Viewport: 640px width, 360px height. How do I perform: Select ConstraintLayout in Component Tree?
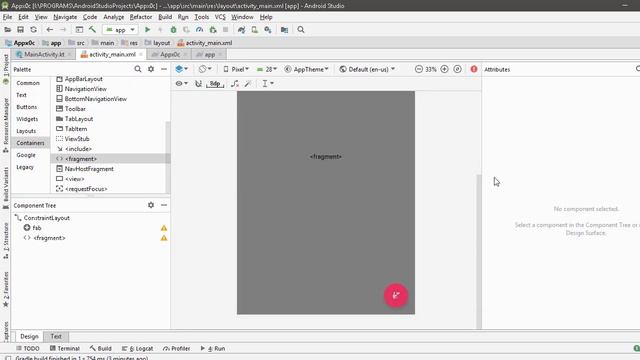click(x=46, y=218)
